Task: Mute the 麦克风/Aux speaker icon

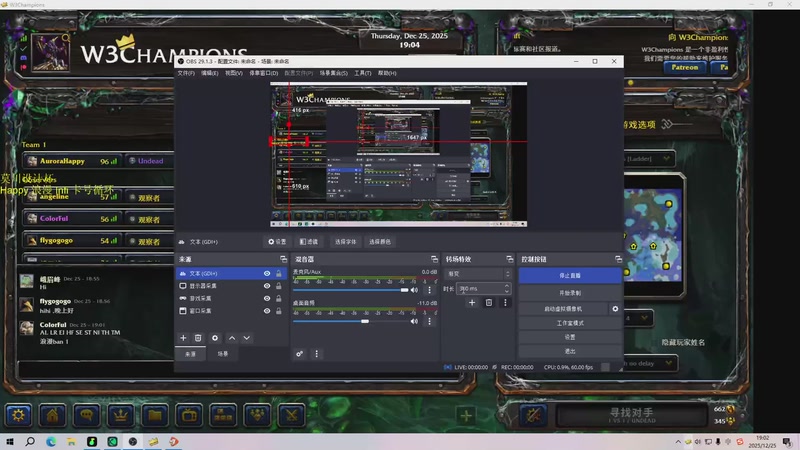Action: coord(414,290)
